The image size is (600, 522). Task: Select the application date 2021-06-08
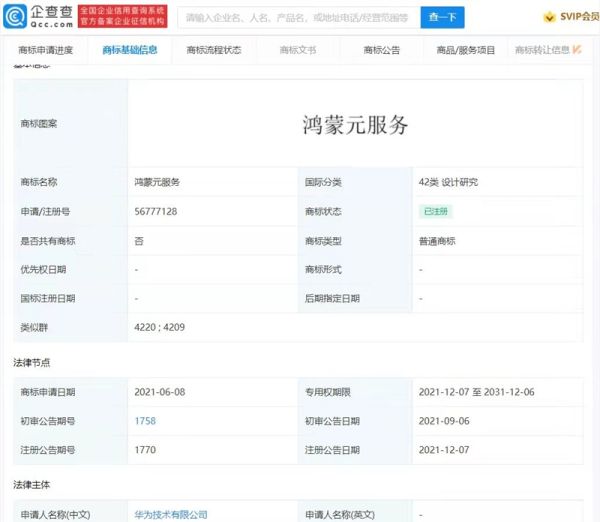(x=160, y=392)
